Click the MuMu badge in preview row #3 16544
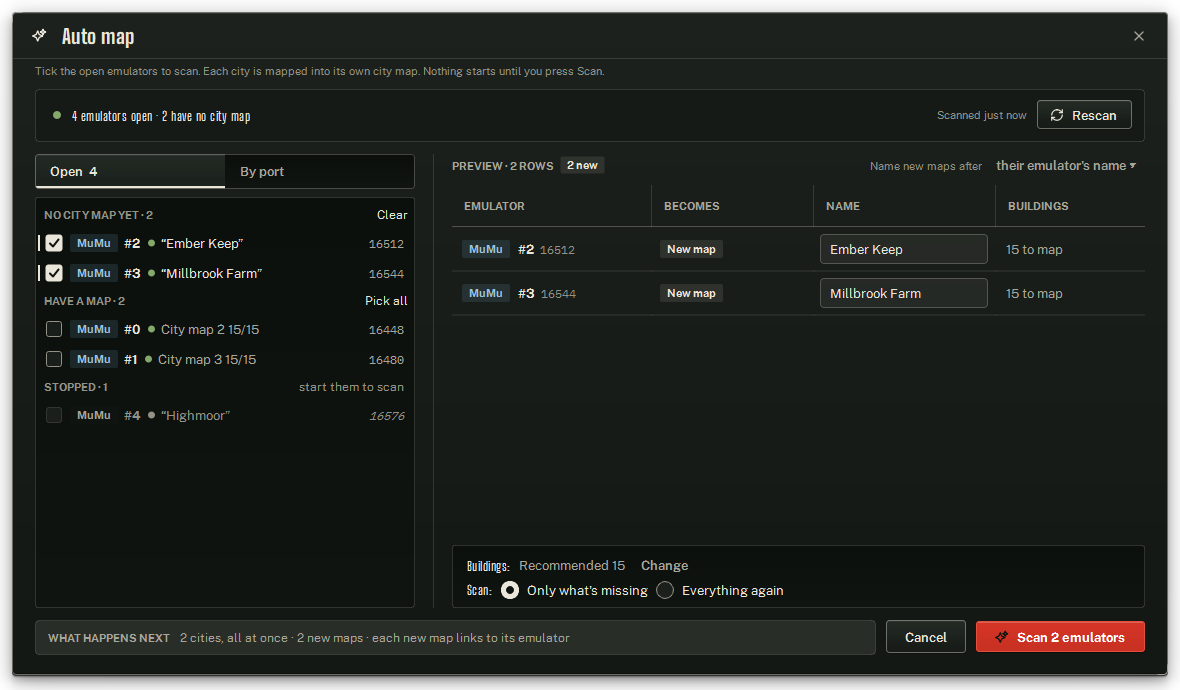Image resolution: width=1180 pixels, height=690 pixels. click(485, 293)
